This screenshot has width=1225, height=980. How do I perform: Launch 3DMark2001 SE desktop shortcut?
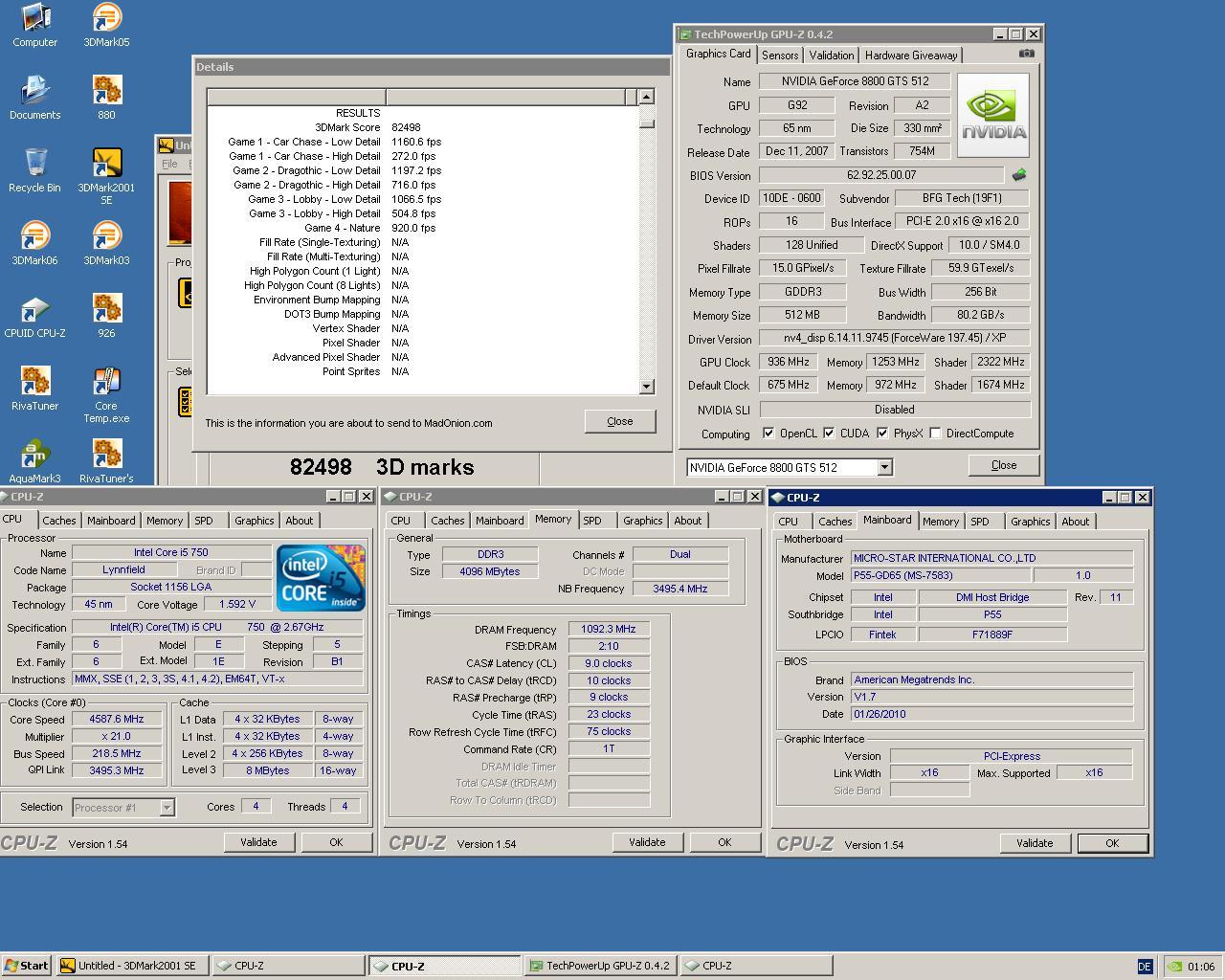pyautogui.click(x=106, y=177)
